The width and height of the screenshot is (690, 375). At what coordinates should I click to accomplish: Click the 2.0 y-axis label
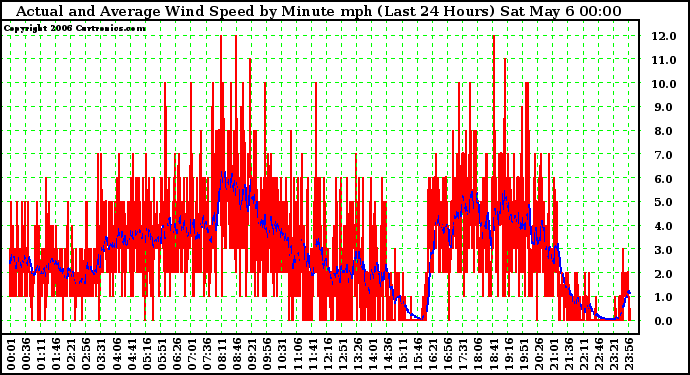(x=664, y=274)
